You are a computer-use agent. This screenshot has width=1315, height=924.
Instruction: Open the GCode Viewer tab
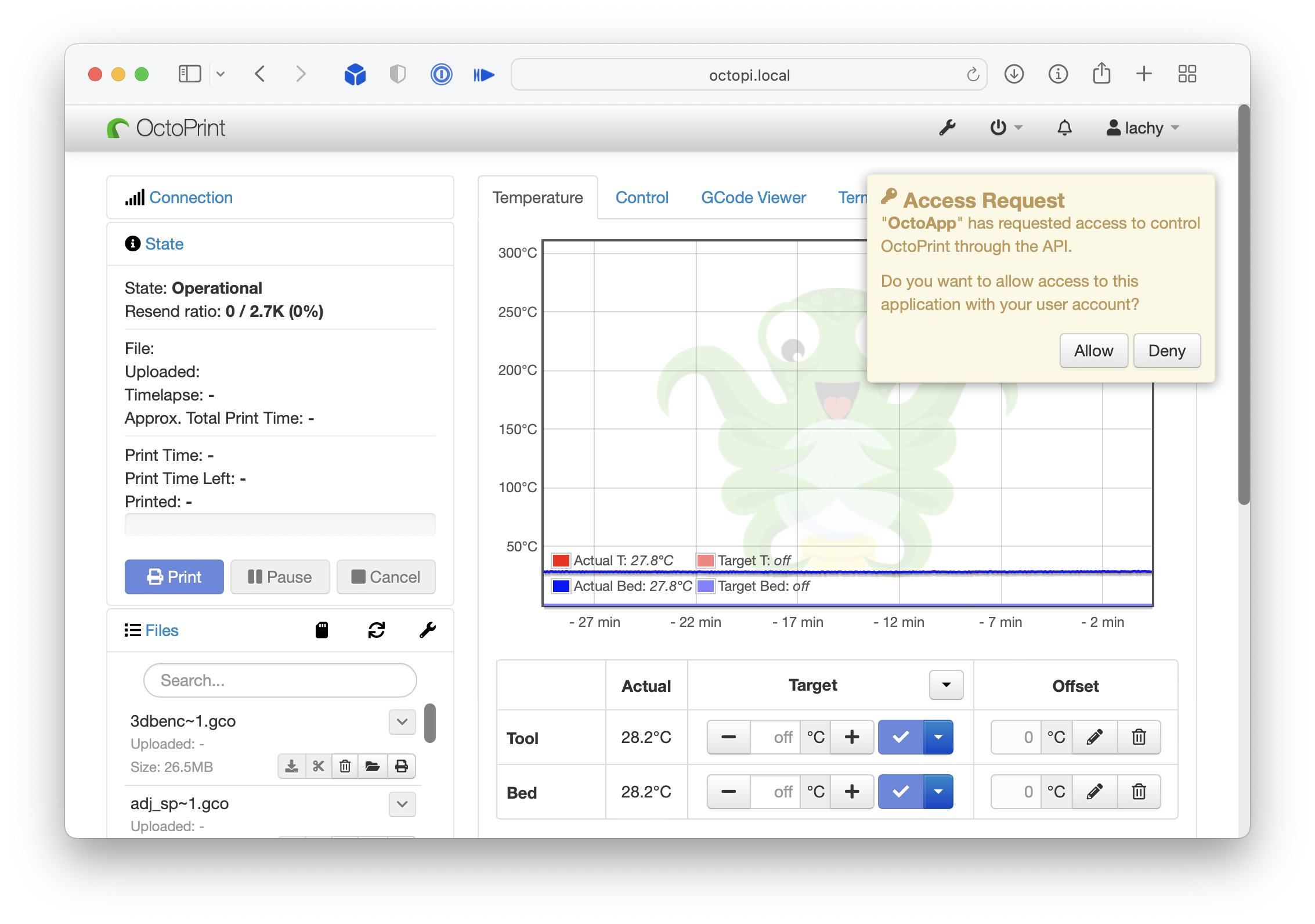pos(753,198)
